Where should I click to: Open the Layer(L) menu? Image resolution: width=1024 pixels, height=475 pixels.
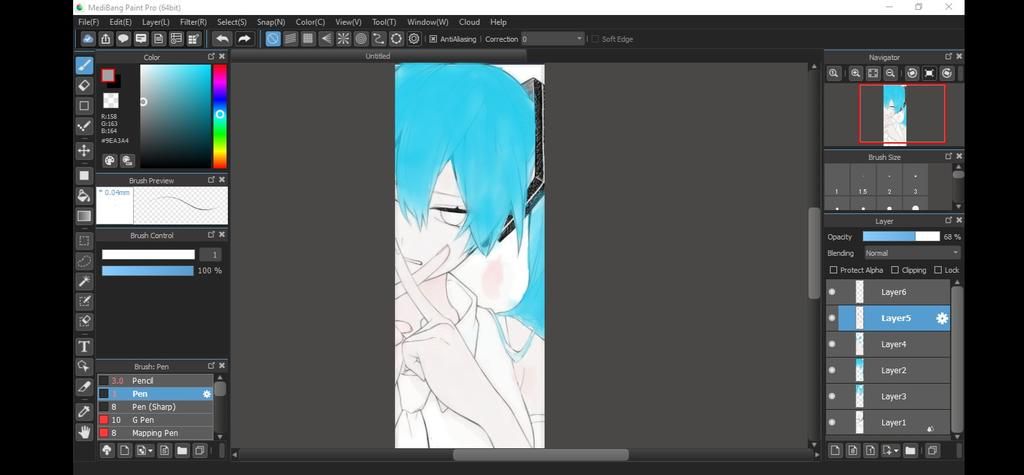[x=155, y=22]
